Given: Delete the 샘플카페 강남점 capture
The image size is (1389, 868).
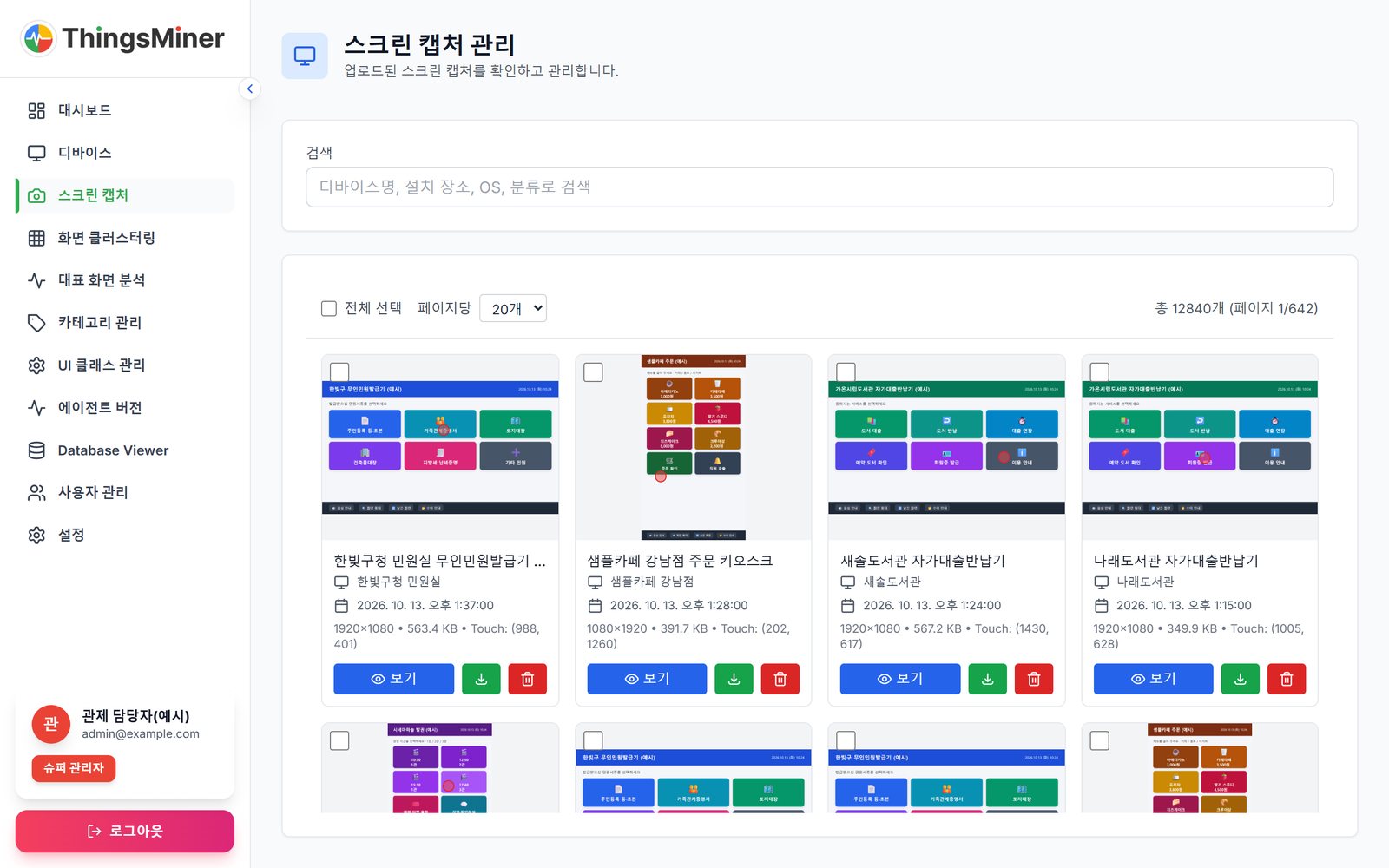Looking at the screenshot, I should pyautogui.click(x=780, y=679).
